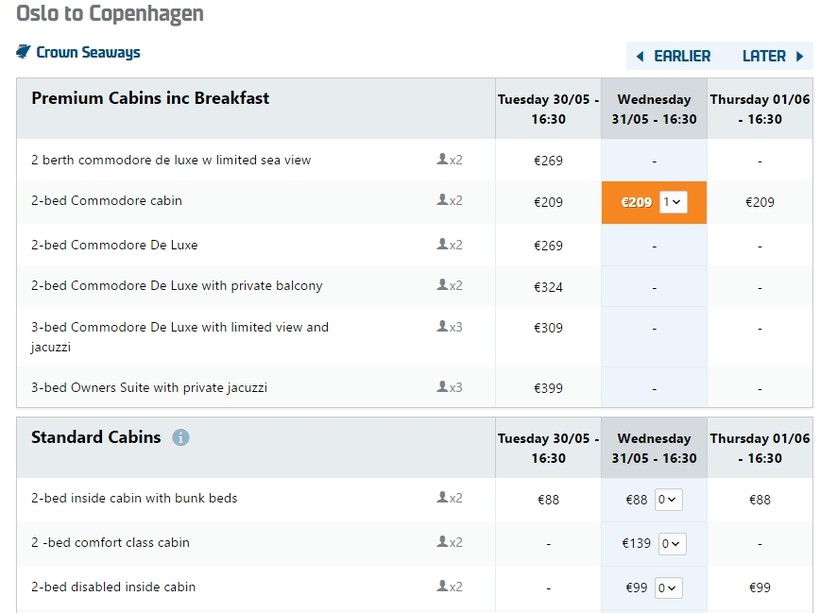Choose €399 Tuesday fare for Owners Suite

[x=548, y=389]
